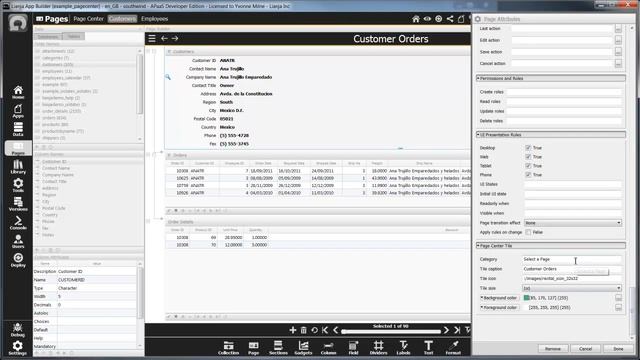Click the ellipsis button next to Cancel action
640x360 pixels.
[x=618, y=64]
